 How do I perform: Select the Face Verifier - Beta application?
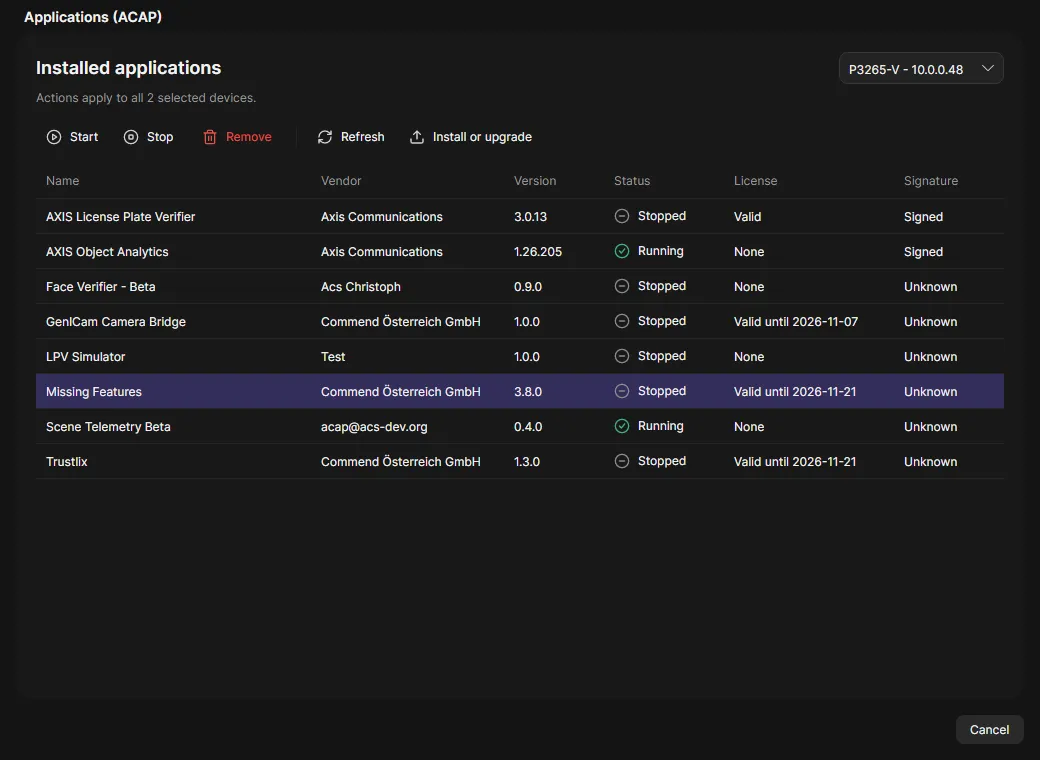[519, 286]
